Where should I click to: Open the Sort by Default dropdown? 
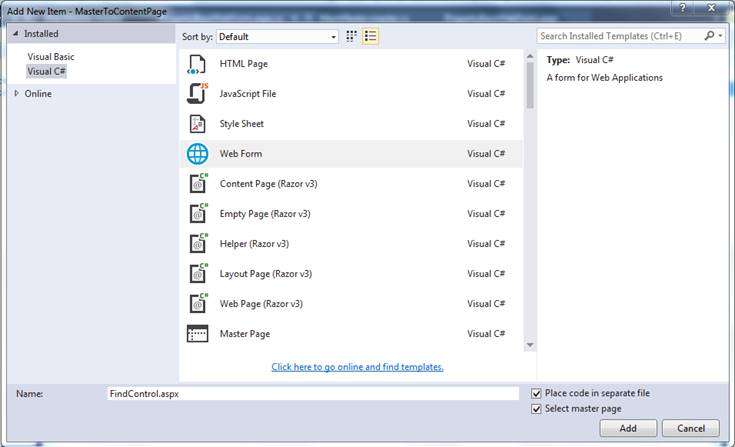click(277, 37)
